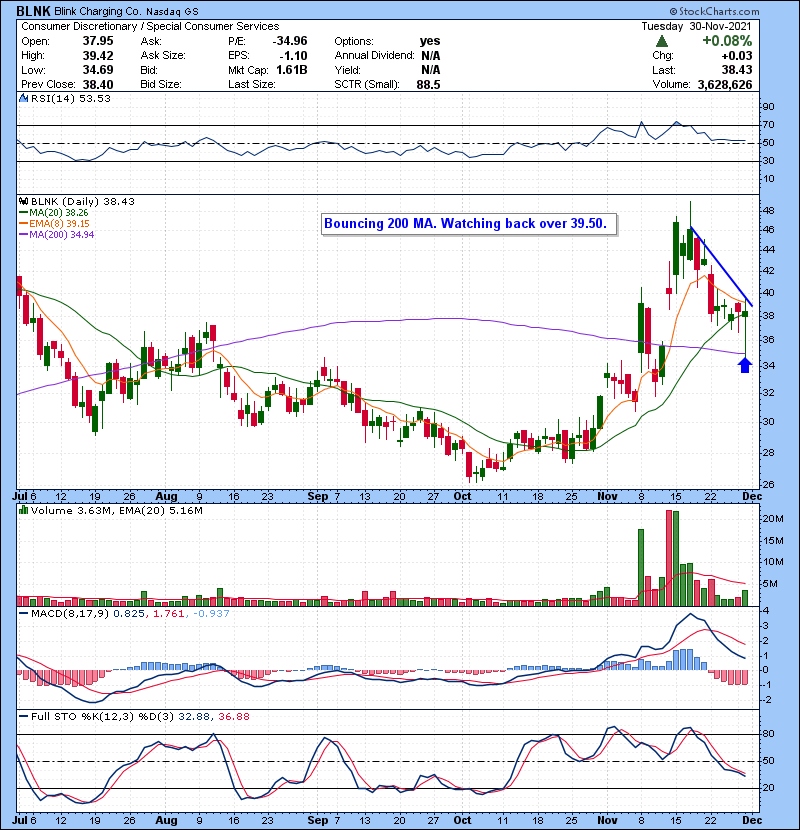Click the 48 price level on the price axis
This screenshot has height=830, width=800.
pos(768,211)
